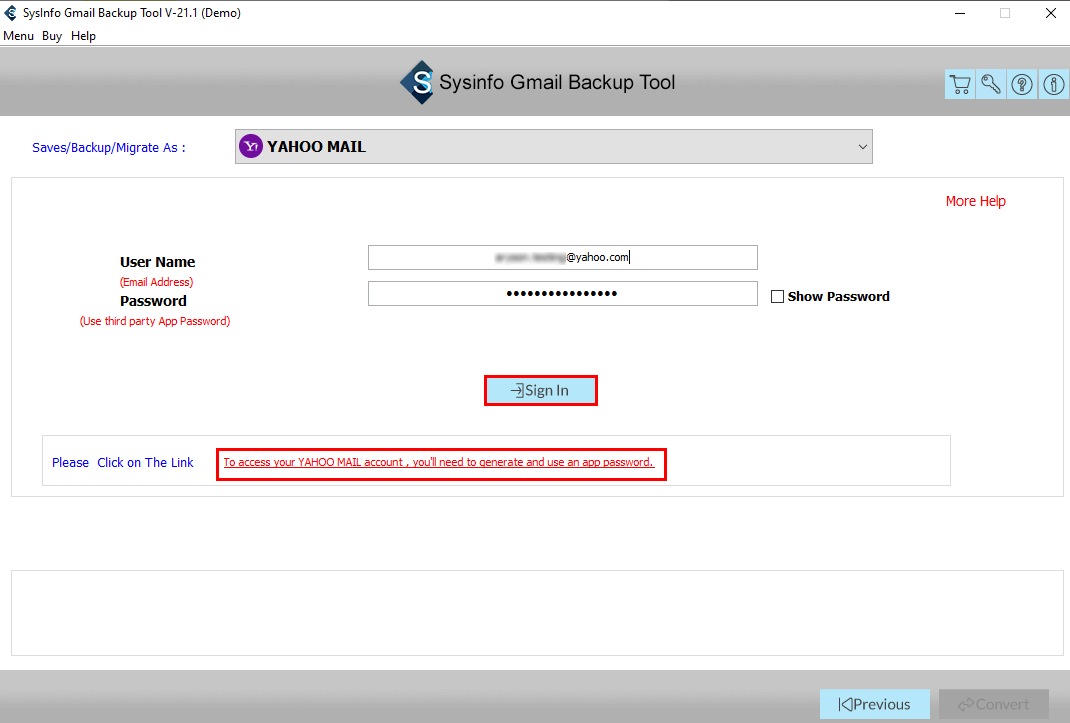The image size is (1070, 723).
Task: Click the app icon in title bar
Action: tap(10, 13)
